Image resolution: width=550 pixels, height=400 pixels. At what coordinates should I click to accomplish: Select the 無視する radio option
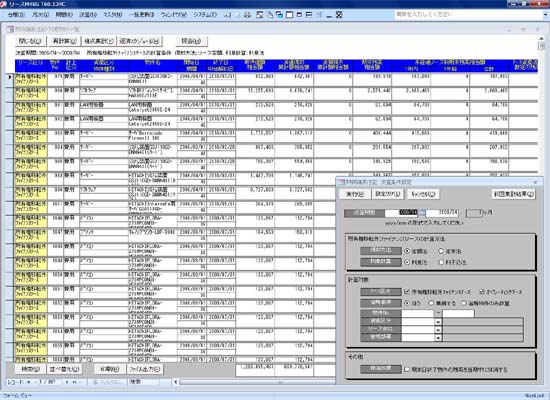click(x=431, y=303)
